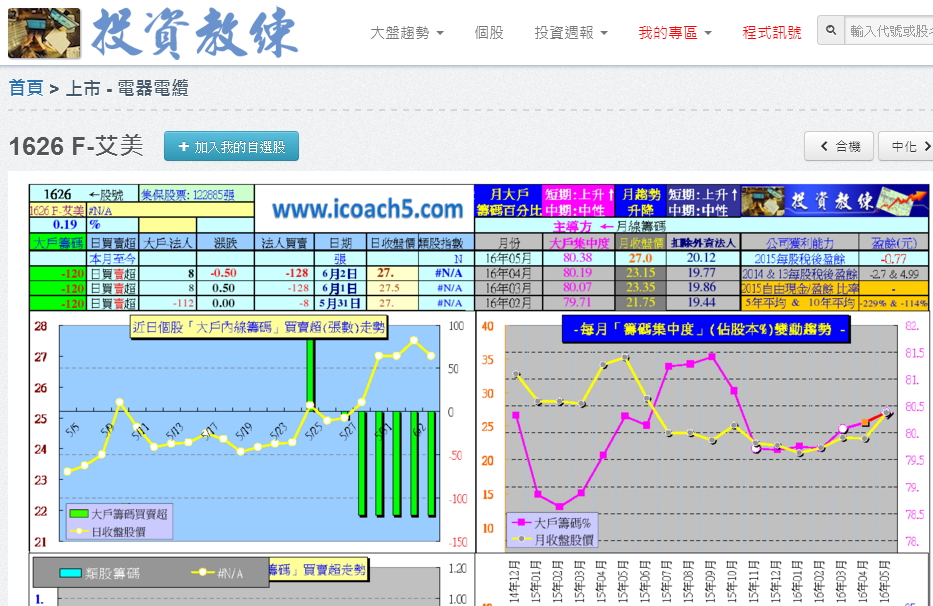Click the magnifier search icon
This screenshot has width=933, height=606.
[x=831, y=32]
